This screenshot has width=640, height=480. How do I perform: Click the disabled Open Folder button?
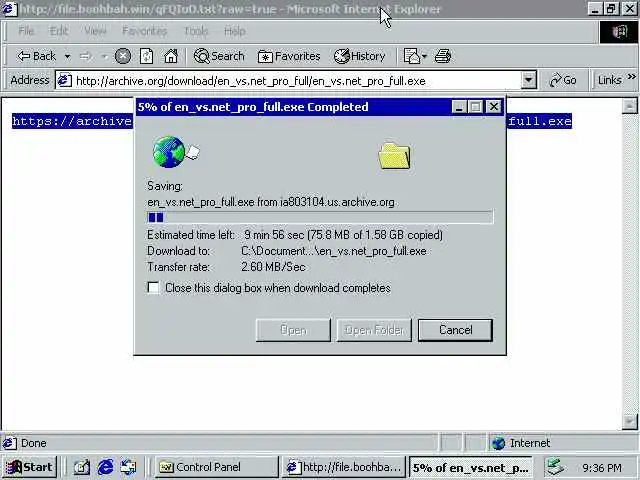click(374, 330)
